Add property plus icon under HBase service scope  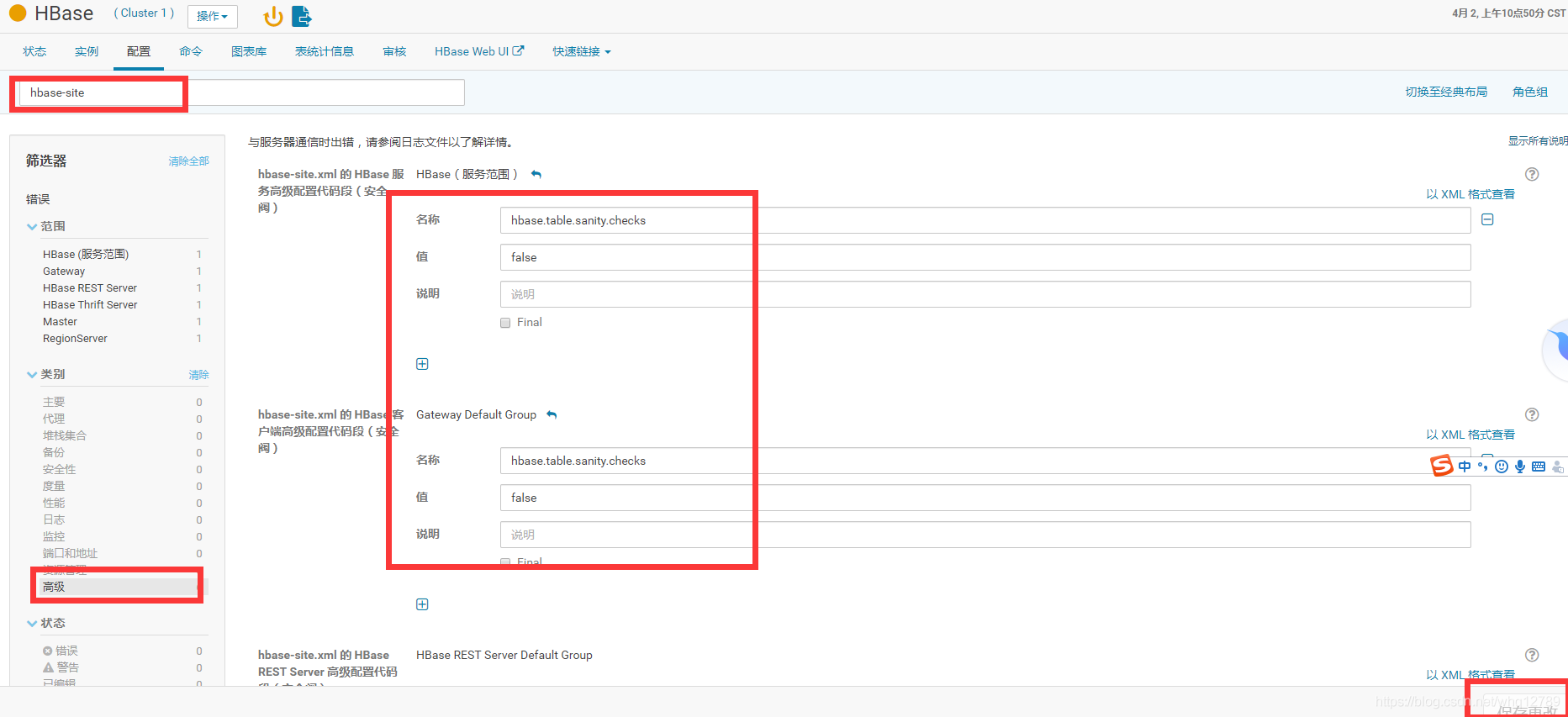[x=422, y=364]
